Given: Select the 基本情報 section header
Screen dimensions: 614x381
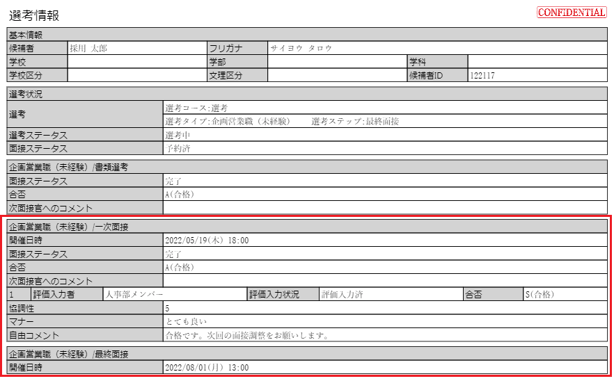Looking at the screenshot, I should point(307,34).
